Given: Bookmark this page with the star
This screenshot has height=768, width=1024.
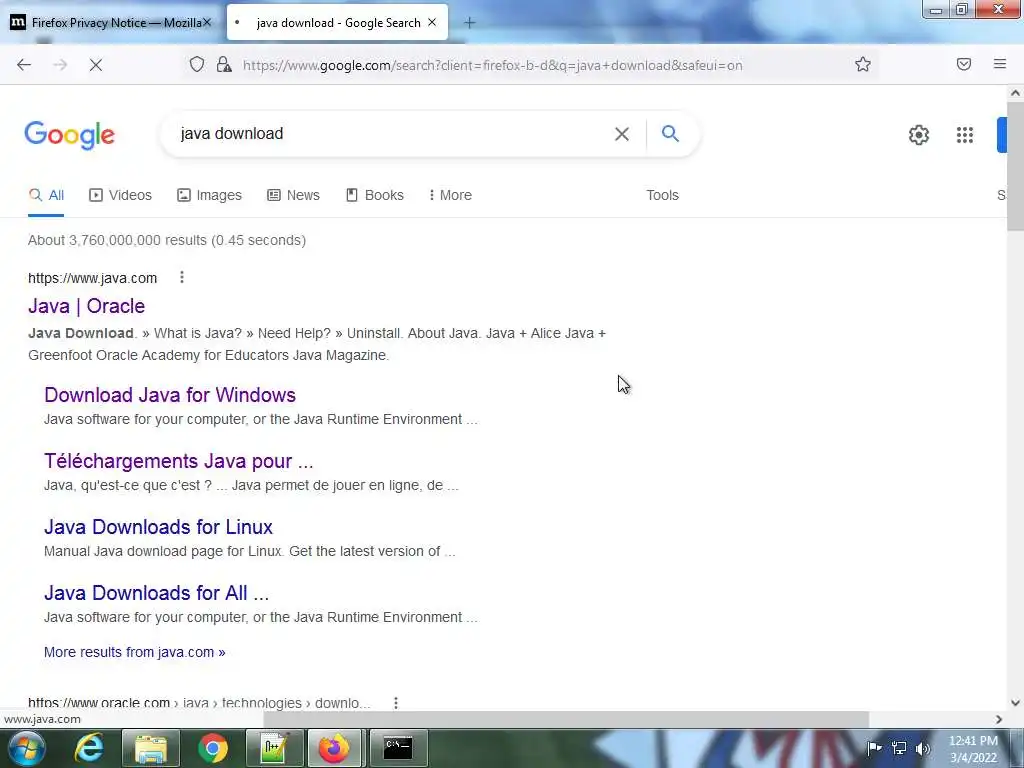Looking at the screenshot, I should pos(863,64).
